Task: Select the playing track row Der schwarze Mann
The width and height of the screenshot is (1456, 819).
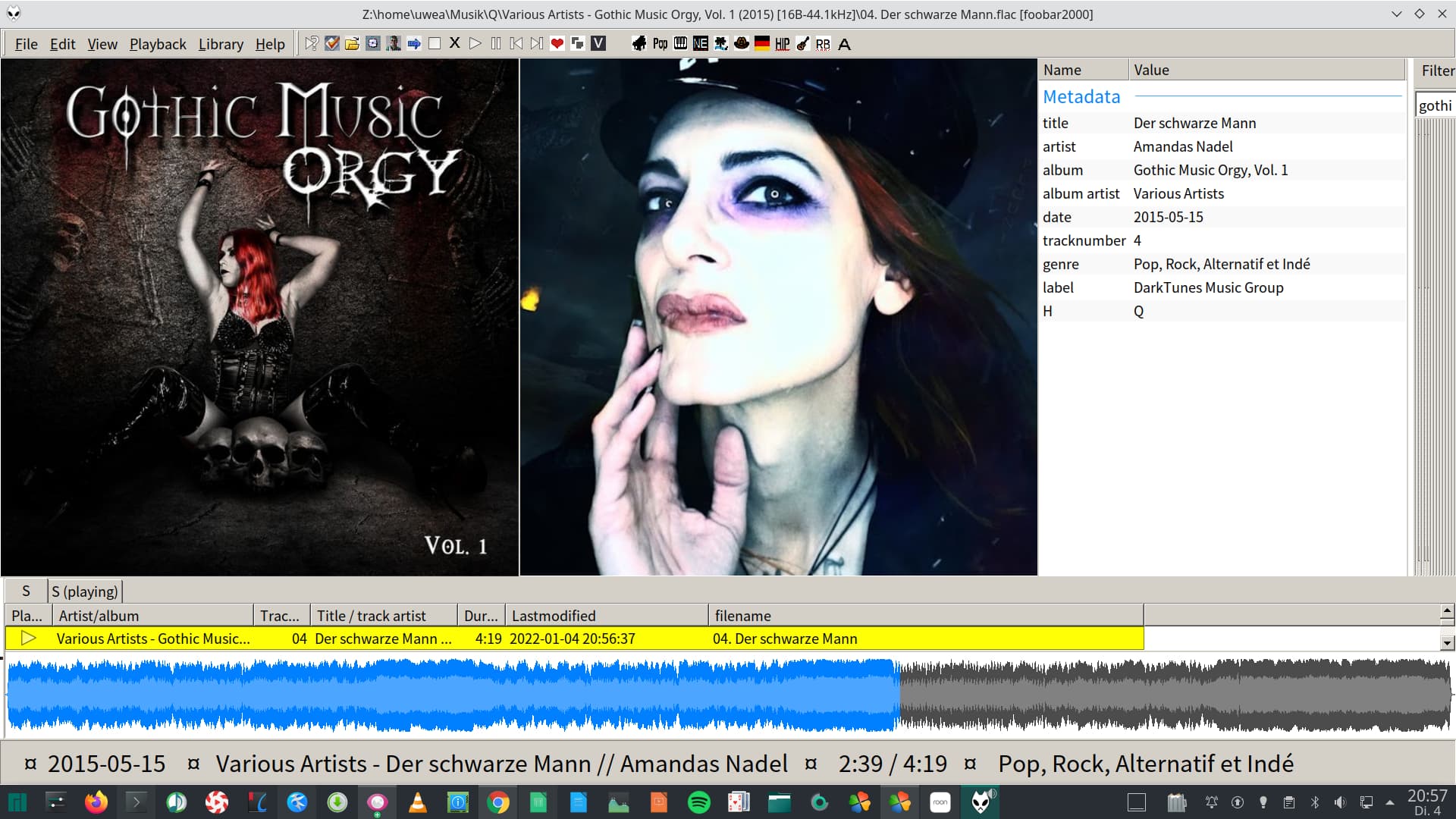Action: tap(574, 639)
